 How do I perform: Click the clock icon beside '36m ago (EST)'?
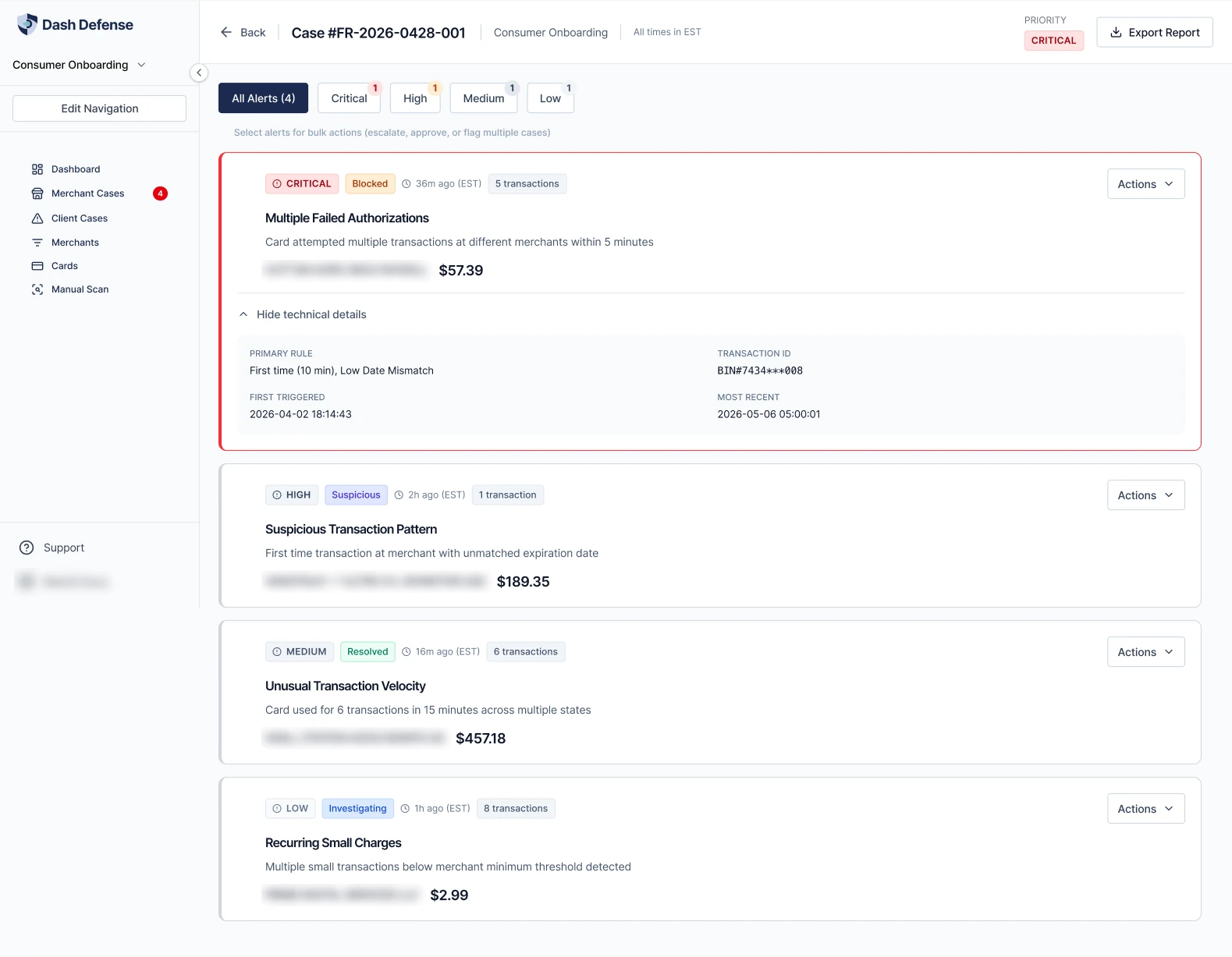(406, 184)
